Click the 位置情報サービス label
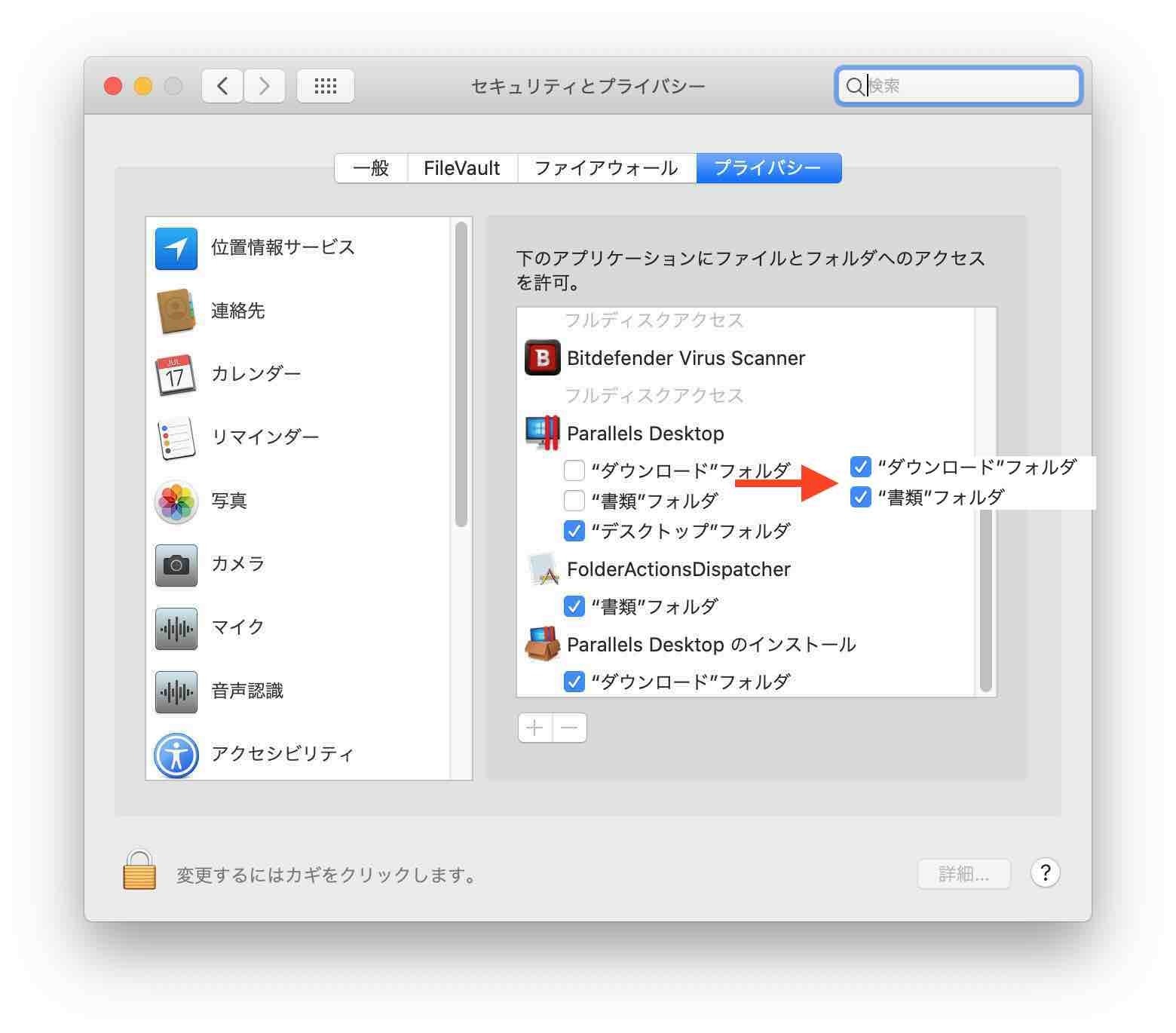The width and height of the screenshot is (1176, 1033). point(283,247)
